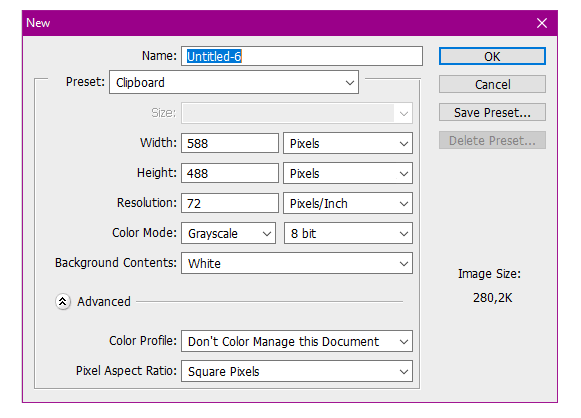This screenshot has width=581, height=418.
Task: Open the Save Preset dialog
Action: tap(492, 112)
